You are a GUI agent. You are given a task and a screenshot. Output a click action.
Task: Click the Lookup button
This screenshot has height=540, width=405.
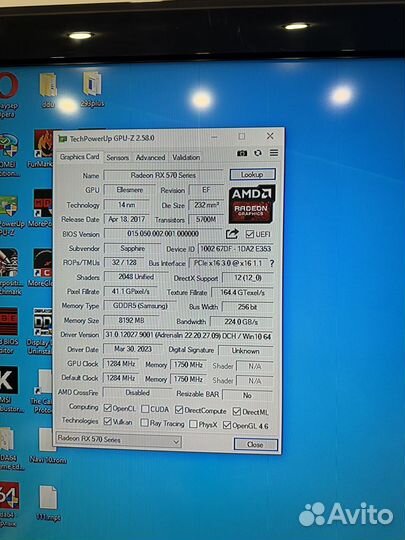tap(252, 175)
